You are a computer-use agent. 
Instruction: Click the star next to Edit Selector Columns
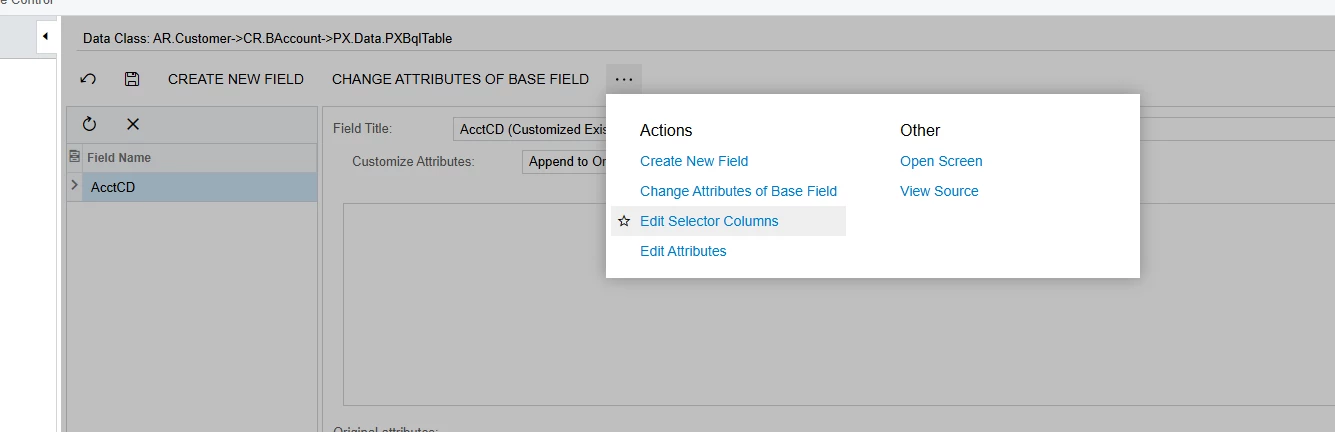624,221
